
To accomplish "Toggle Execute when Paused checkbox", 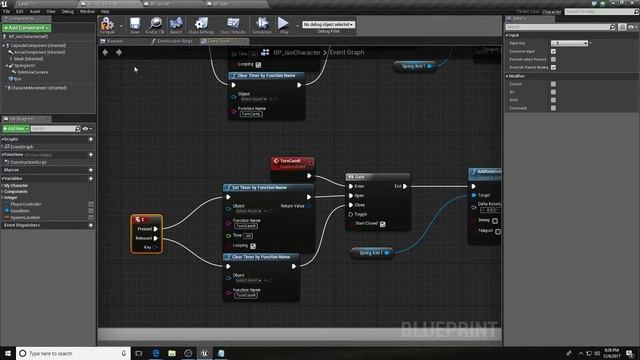I will coord(553,60).
